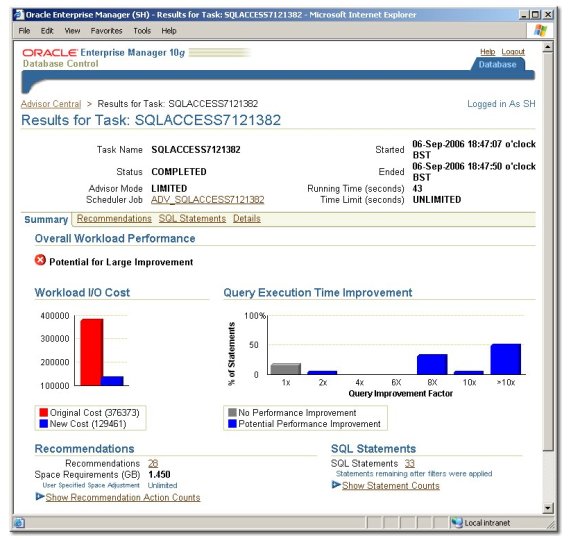Click the Local intranet zone icon
Viewport: 573px width, 540px height.
tap(456, 523)
